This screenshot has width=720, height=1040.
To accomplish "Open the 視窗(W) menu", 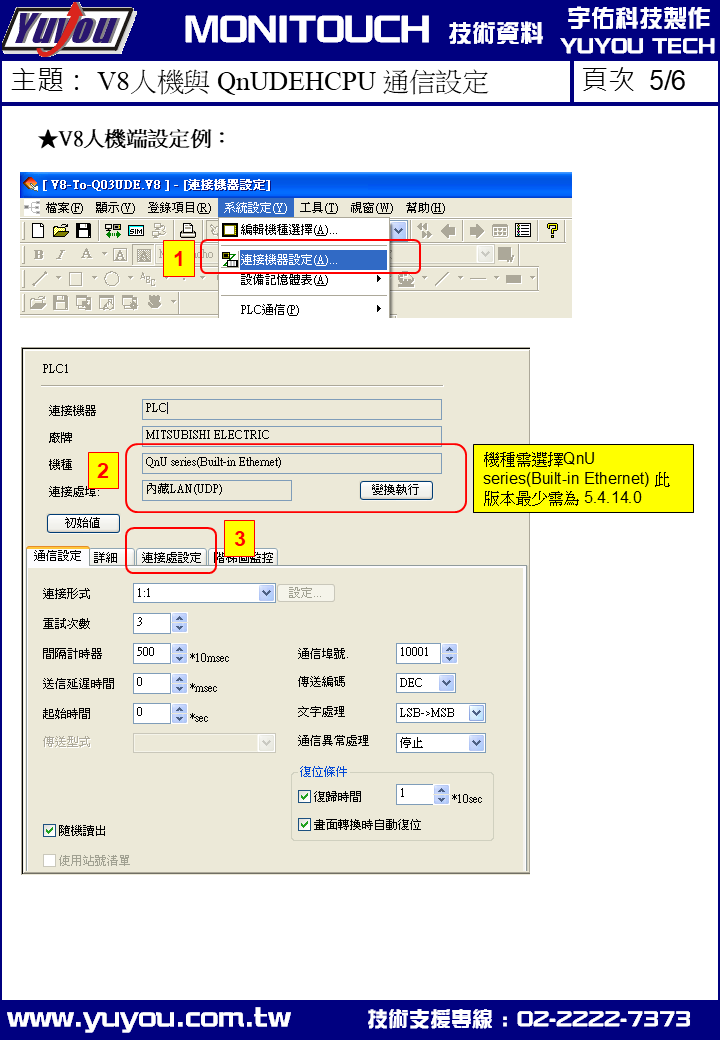I will (372, 208).
